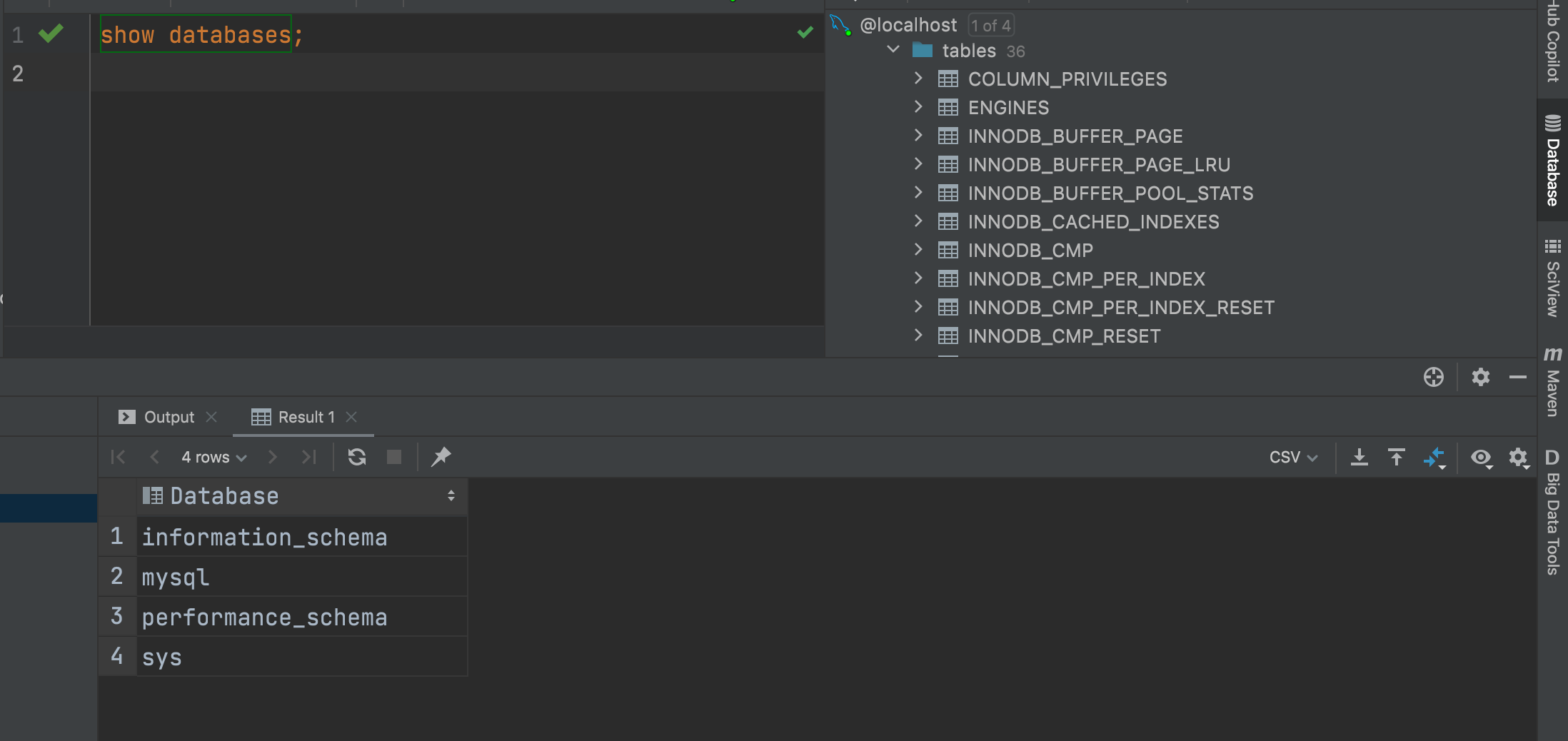Expand the INNODB_CACHED_INDEXES node
The width and height of the screenshot is (1568, 741).
919,221
